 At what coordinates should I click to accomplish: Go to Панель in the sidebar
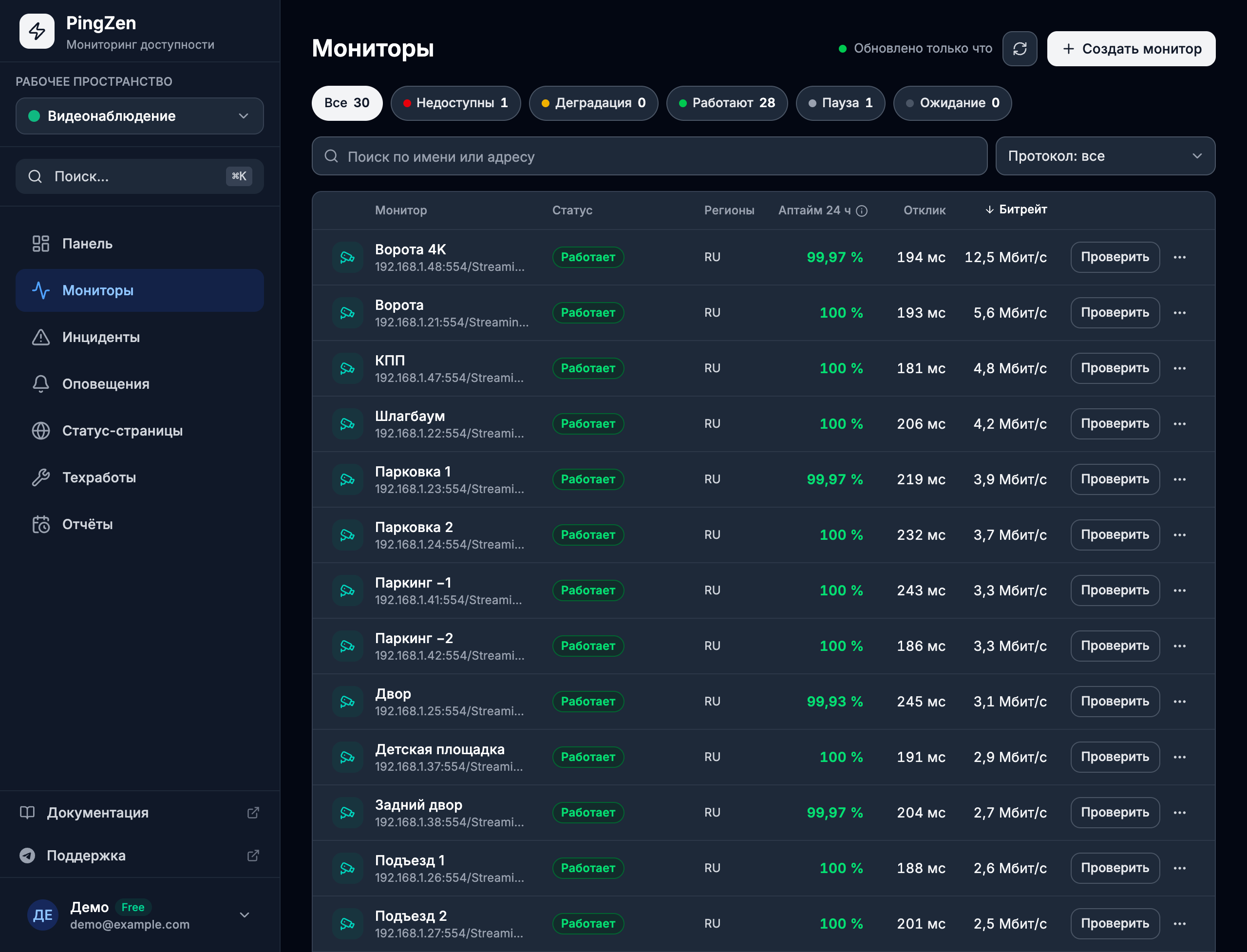[139, 244]
